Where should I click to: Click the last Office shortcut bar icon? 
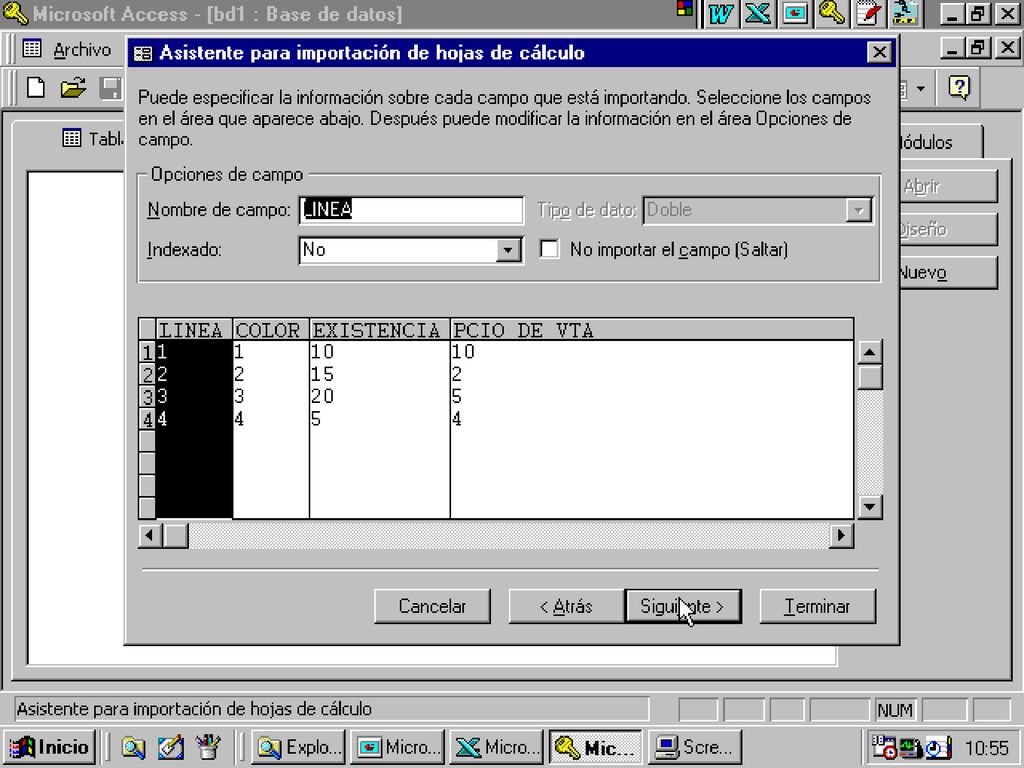point(906,13)
